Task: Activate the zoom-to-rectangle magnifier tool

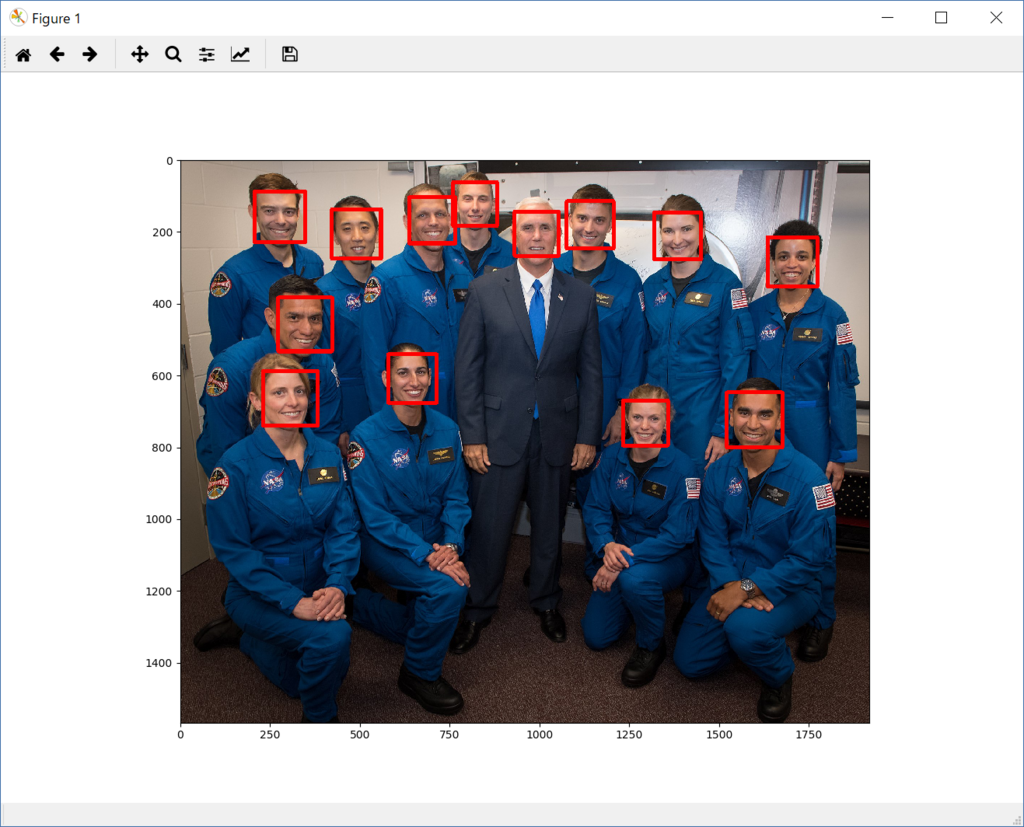Action: [173, 54]
